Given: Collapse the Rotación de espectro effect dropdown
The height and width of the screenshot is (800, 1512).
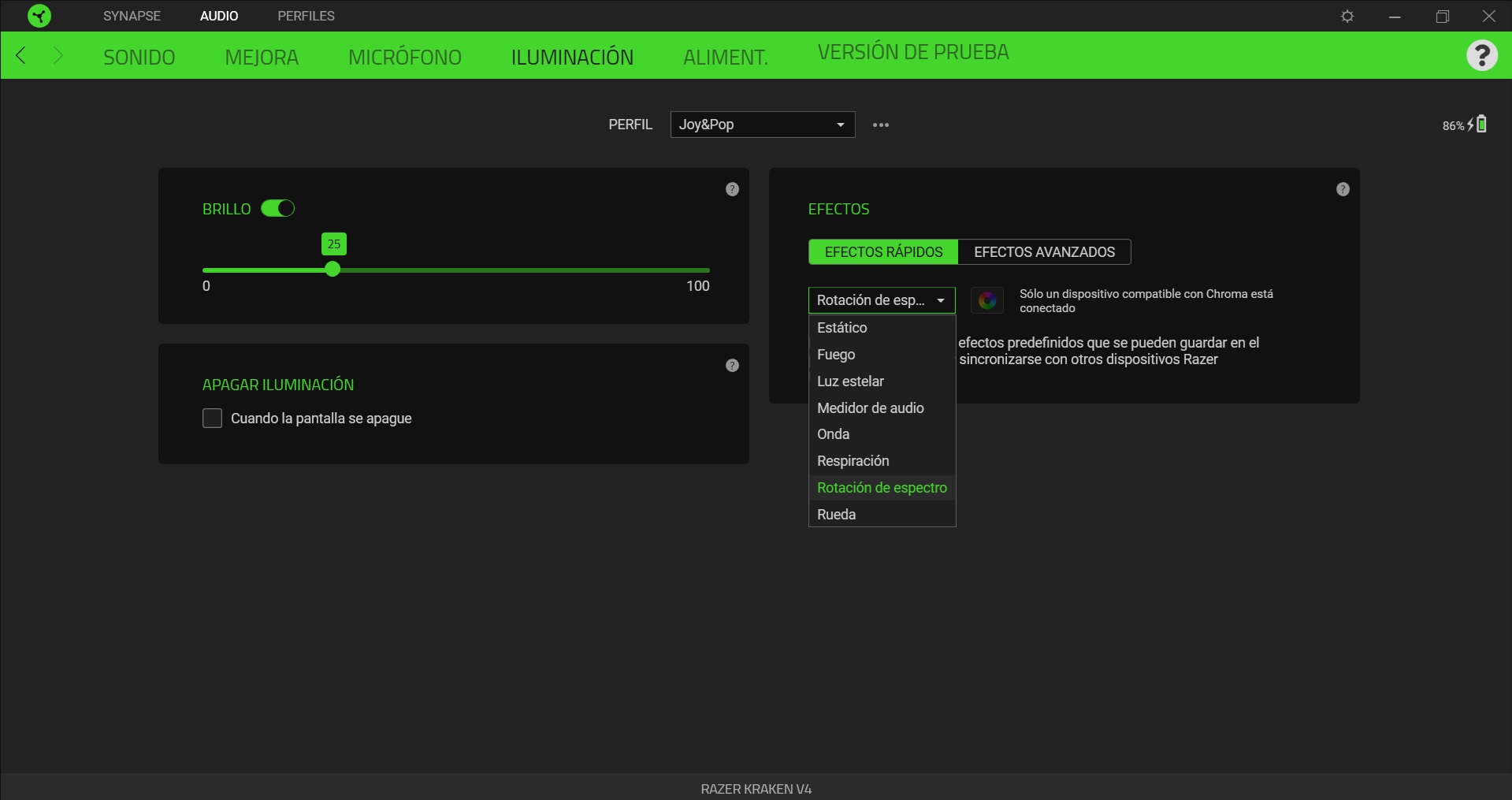Looking at the screenshot, I should (x=881, y=300).
